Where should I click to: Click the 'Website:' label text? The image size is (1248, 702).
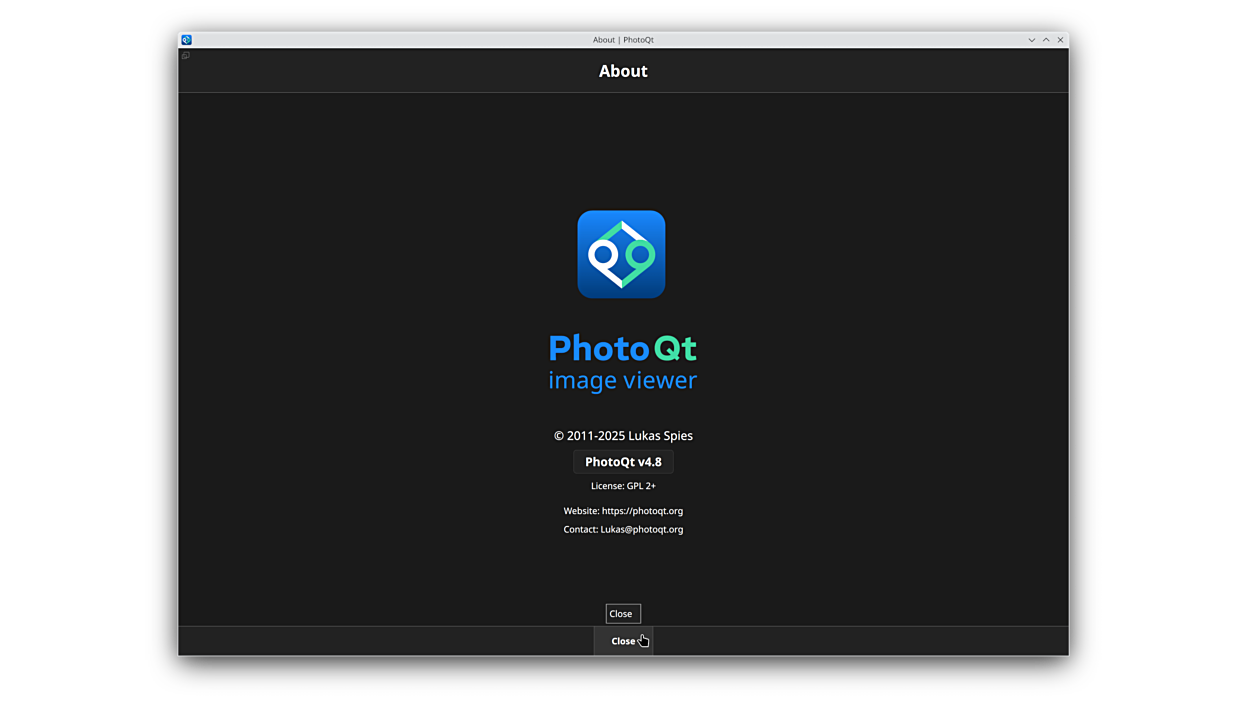(581, 511)
